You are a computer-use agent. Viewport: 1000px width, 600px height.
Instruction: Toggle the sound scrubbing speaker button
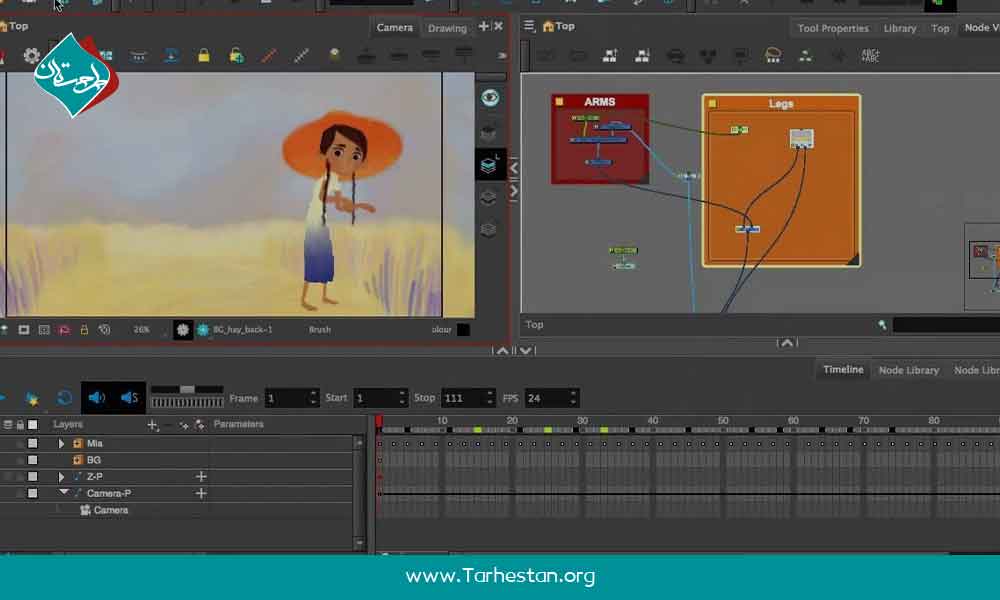129,398
